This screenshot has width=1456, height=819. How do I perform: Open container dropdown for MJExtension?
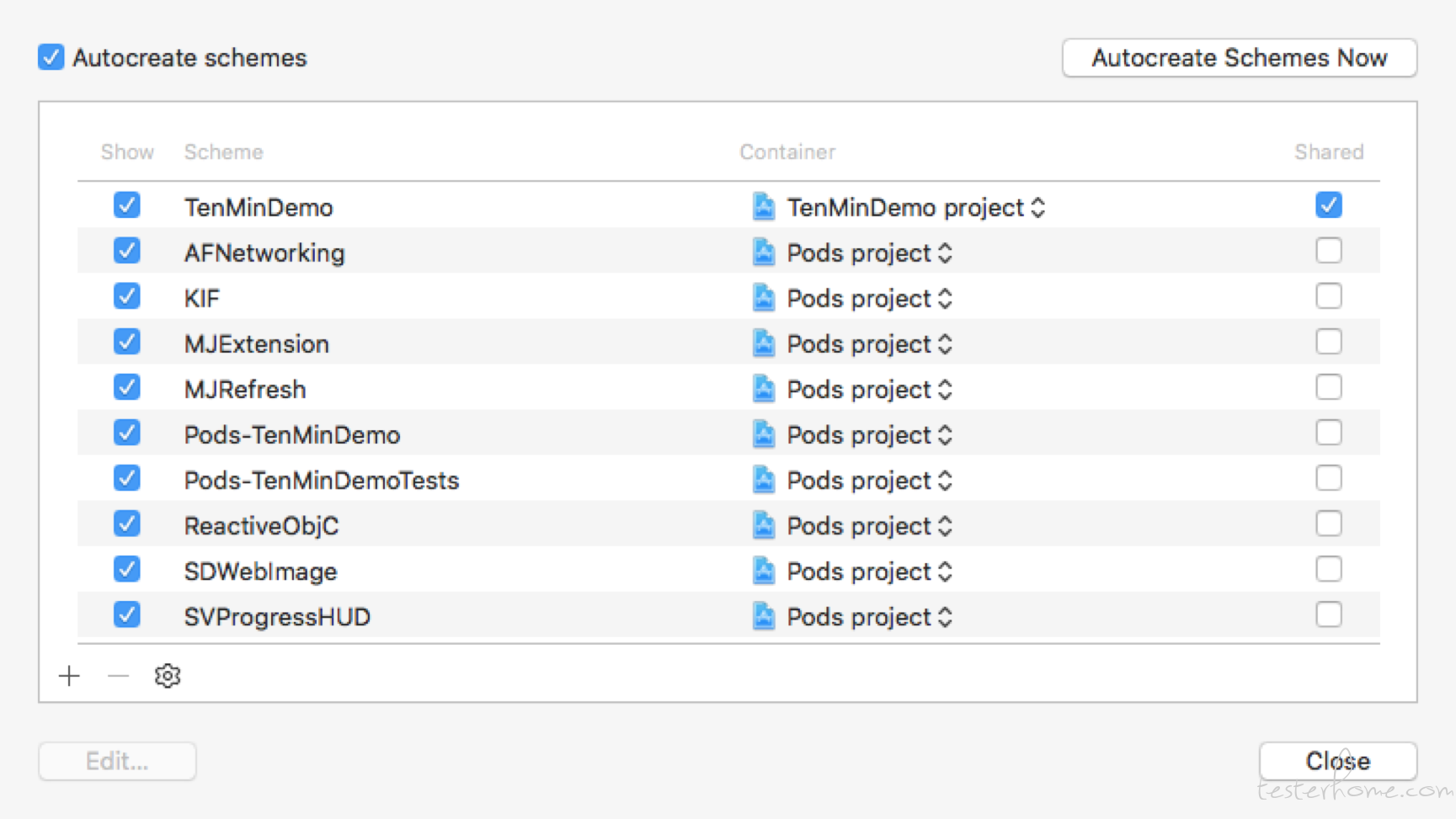pos(945,344)
